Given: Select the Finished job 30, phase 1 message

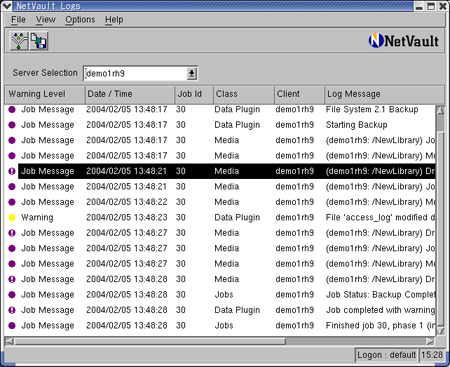Looking at the screenshot, I should 380,326.
